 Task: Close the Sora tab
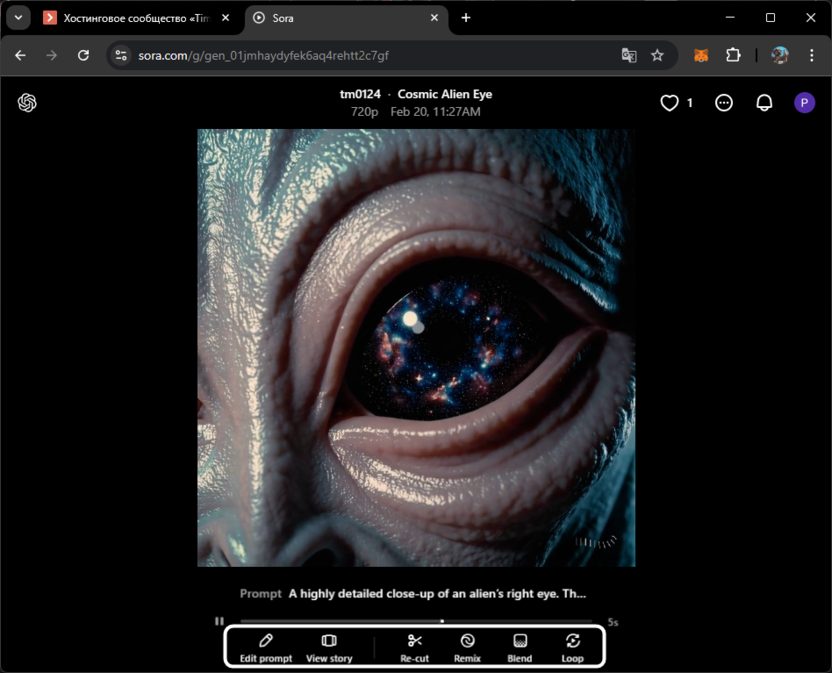[x=434, y=18]
